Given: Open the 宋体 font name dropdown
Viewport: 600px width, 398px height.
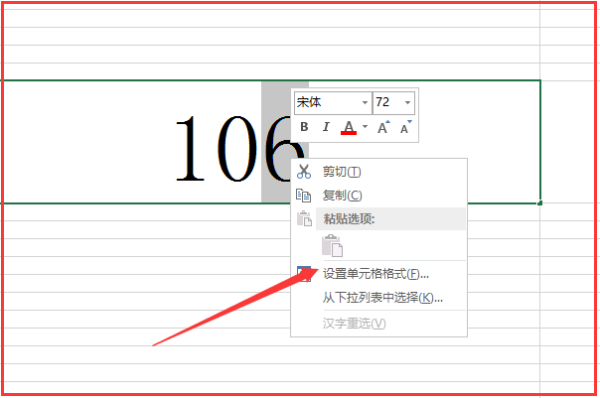Looking at the screenshot, I should [365, 103].
